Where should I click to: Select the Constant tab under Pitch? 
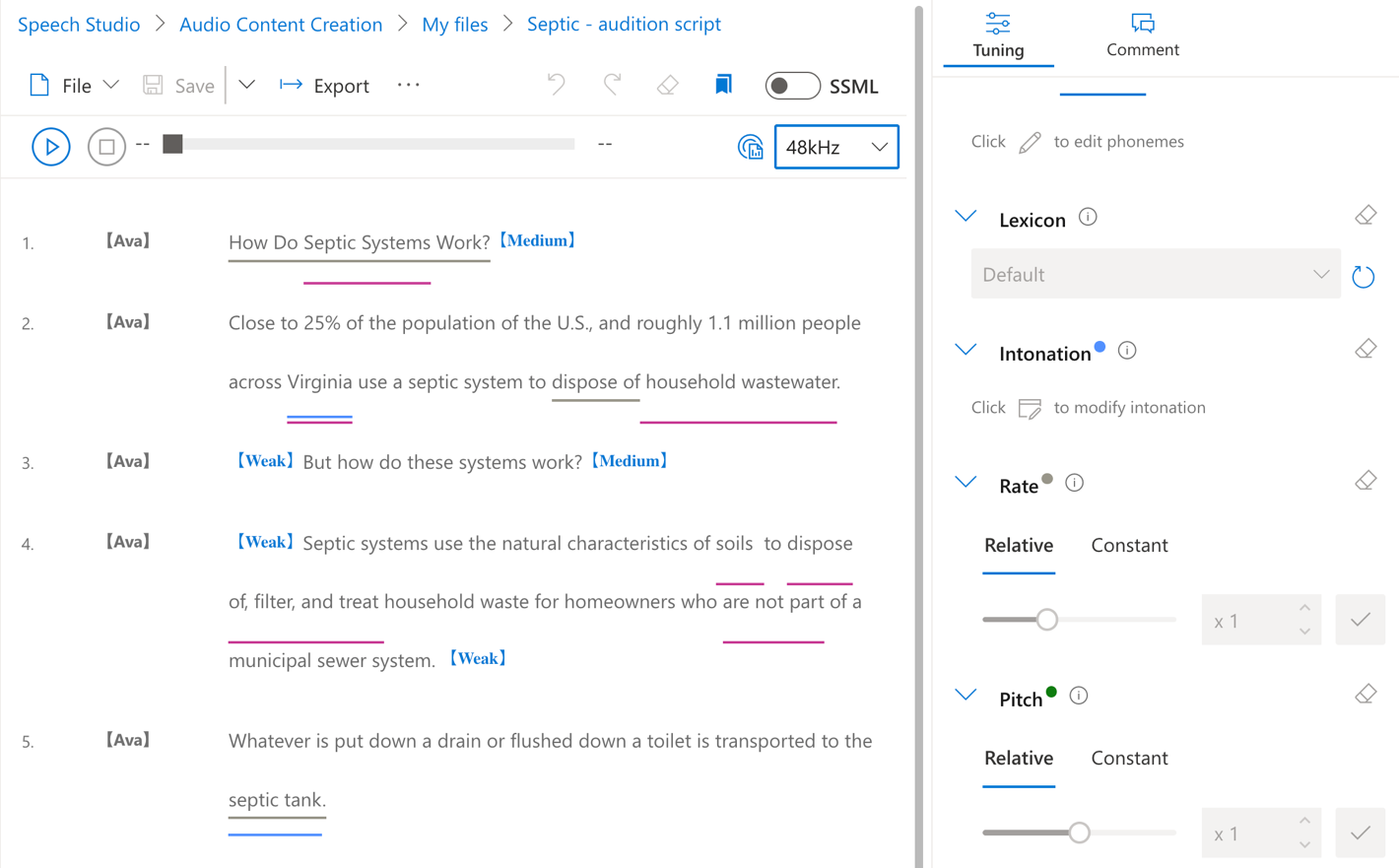click(x=1129, y=758)
